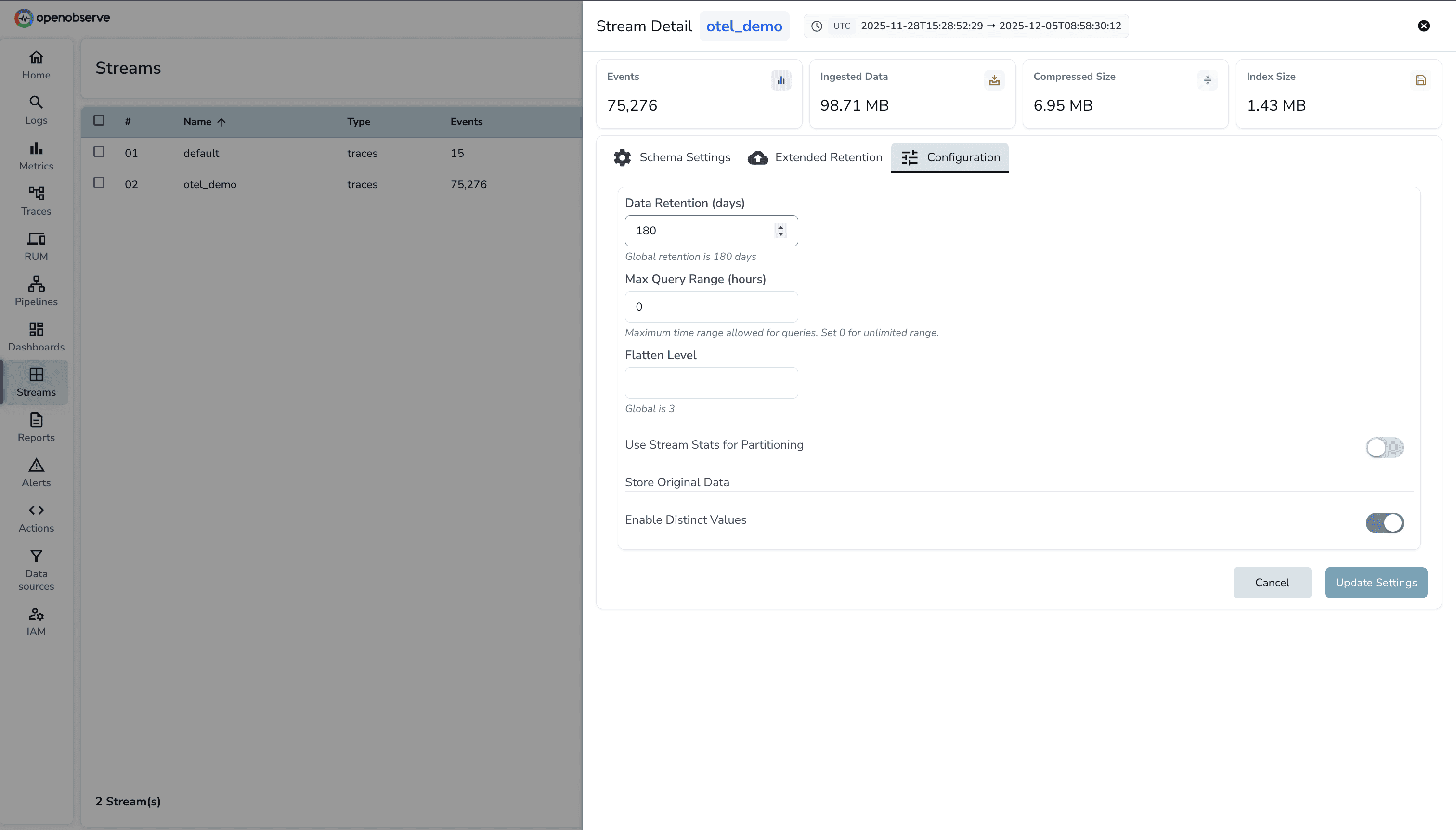Image resolution: width=1456 pixels, height=830 pixels.
Task: Go to Dashboards
Action: (36, 337)
